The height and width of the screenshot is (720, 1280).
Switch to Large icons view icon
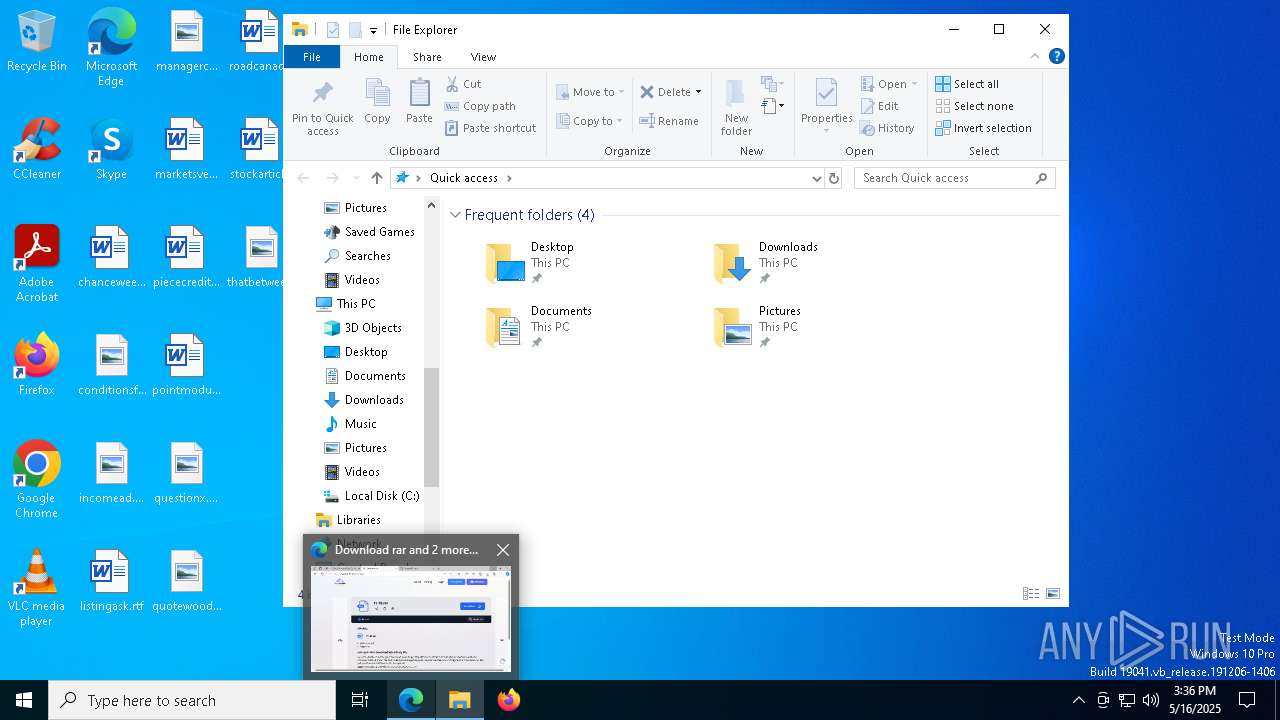tap(1053, 594)
